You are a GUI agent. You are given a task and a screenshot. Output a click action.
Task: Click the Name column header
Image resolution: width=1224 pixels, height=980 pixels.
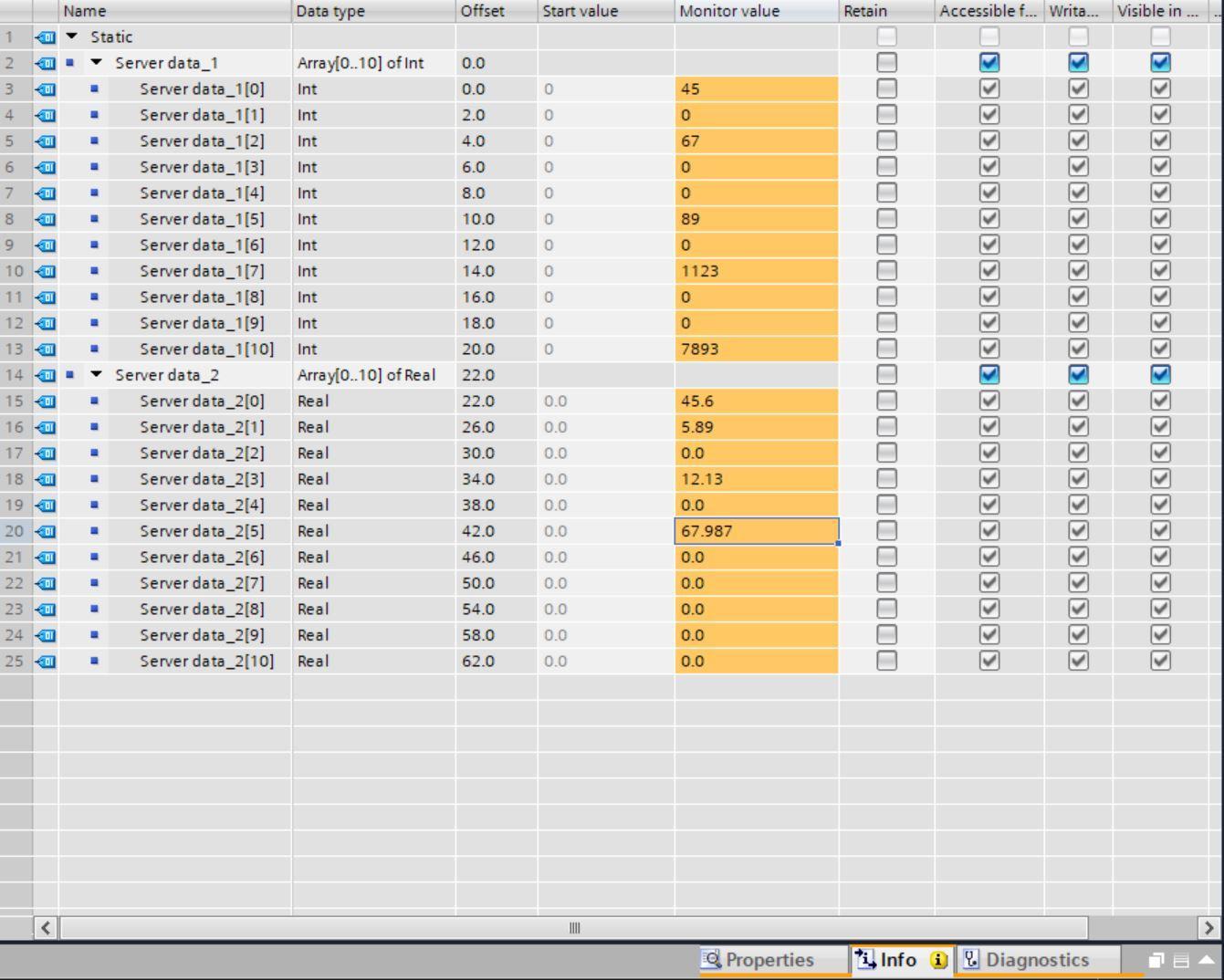175,11
